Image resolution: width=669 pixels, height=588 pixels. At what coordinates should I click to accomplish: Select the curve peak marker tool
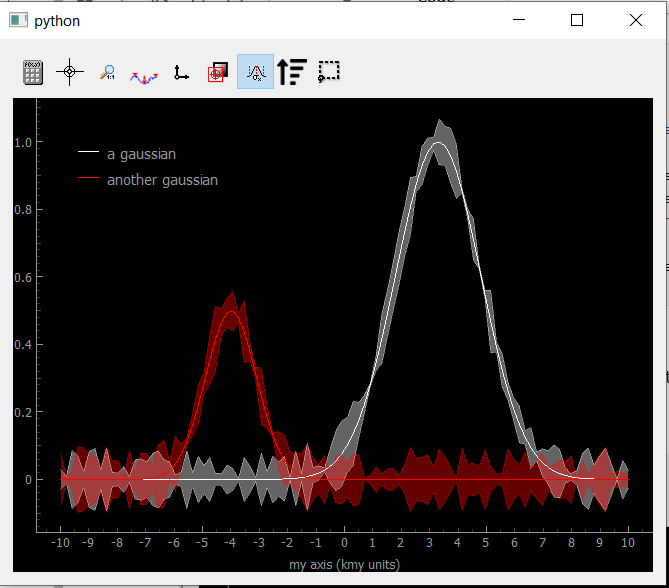(x=144, y=78)
